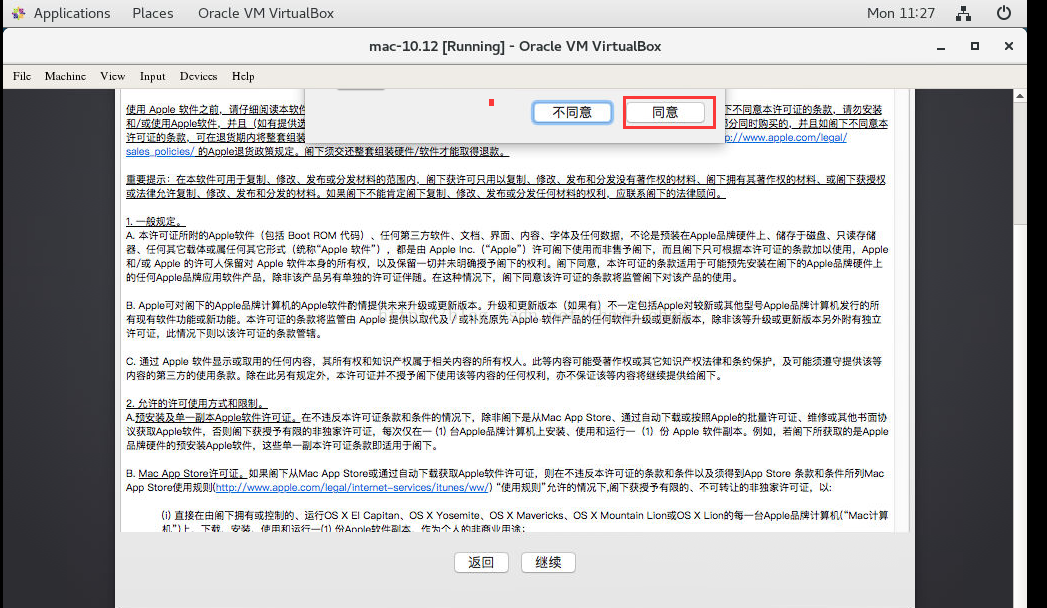Open the Help menu
Viewport: 1047px width, 608px height.
pos(243,76)
